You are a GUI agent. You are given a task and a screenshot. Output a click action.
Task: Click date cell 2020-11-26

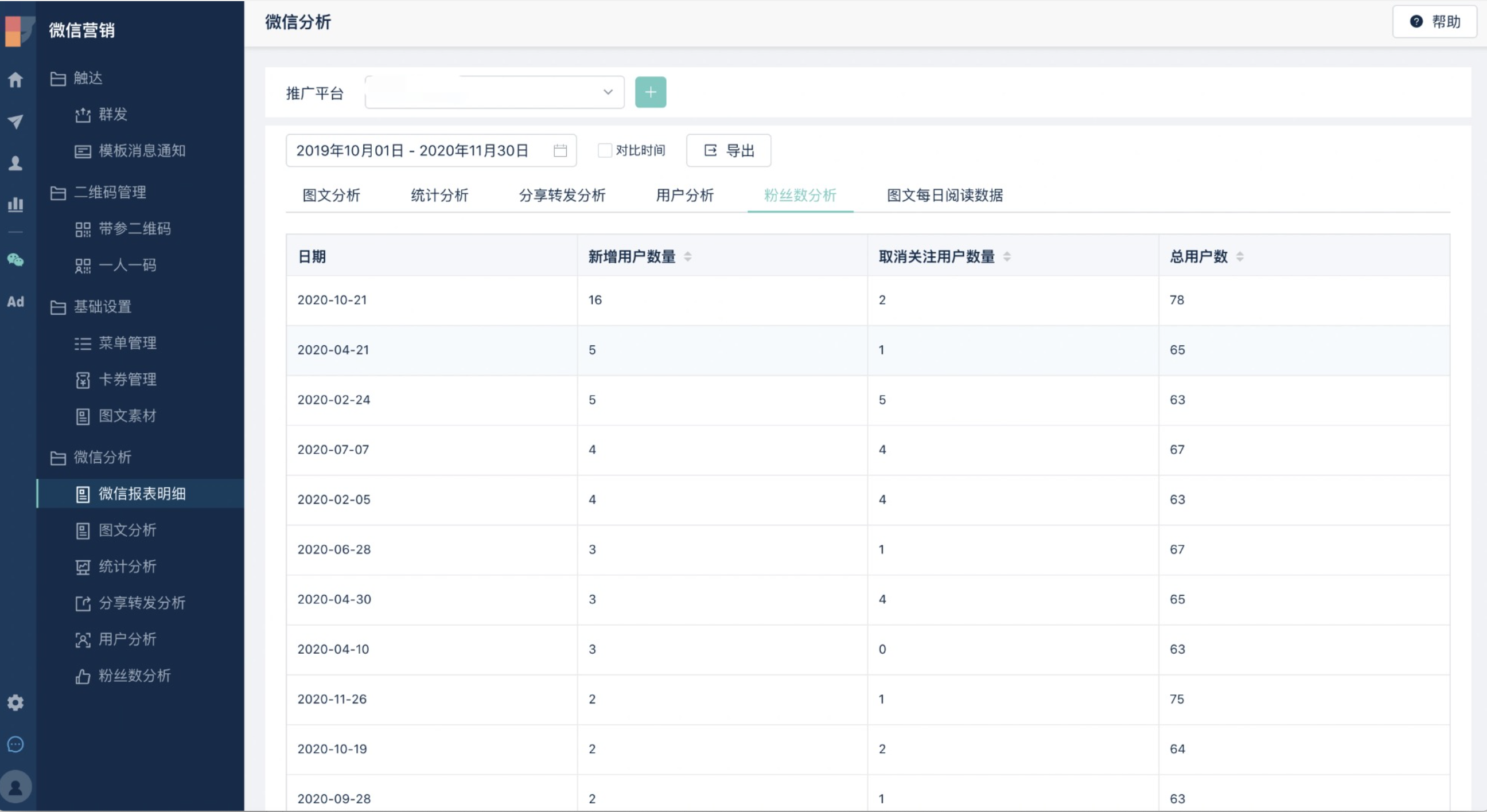tap(332, 700)
